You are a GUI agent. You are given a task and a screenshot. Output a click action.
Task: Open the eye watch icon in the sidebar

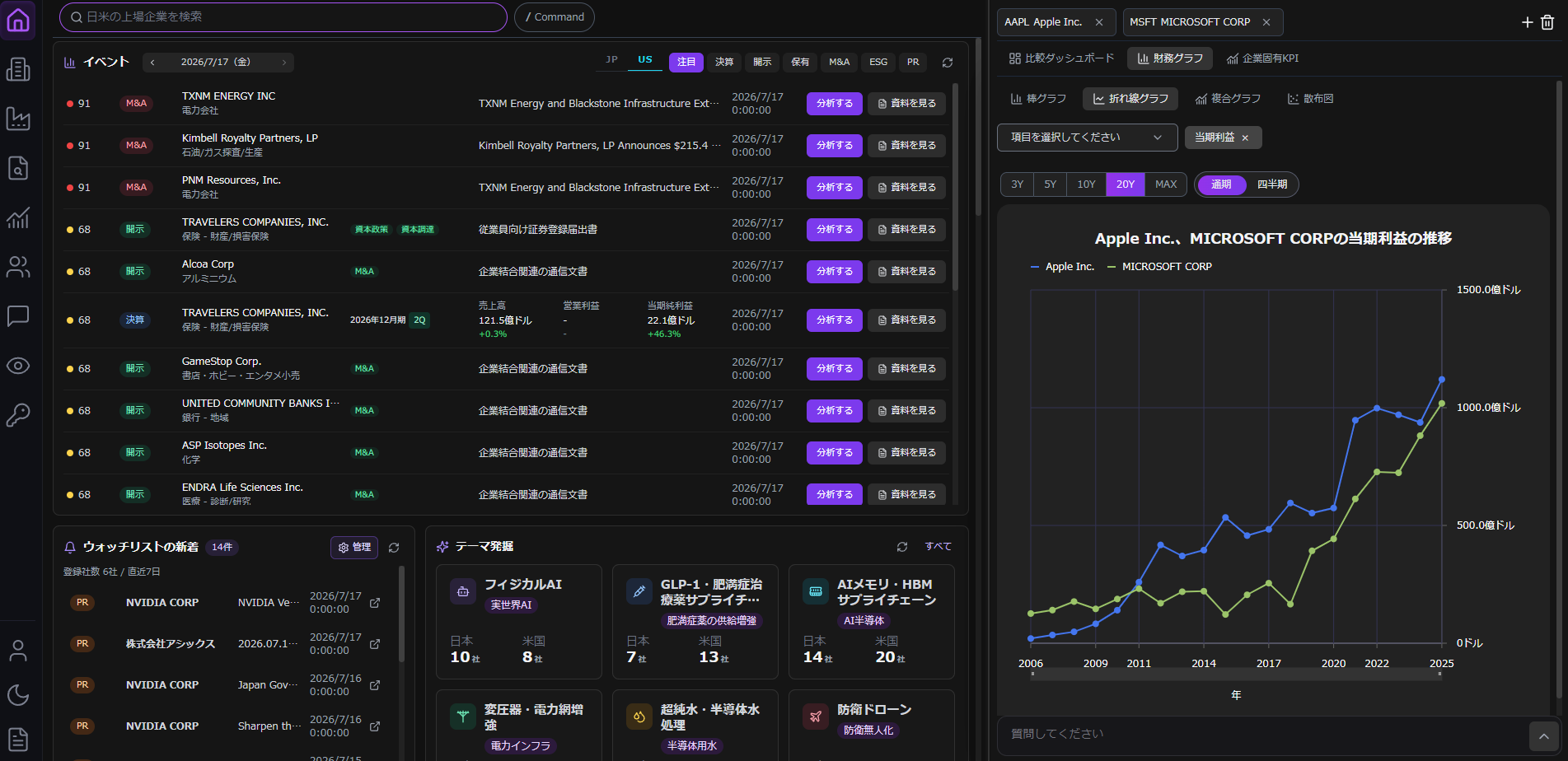point(18,366)
